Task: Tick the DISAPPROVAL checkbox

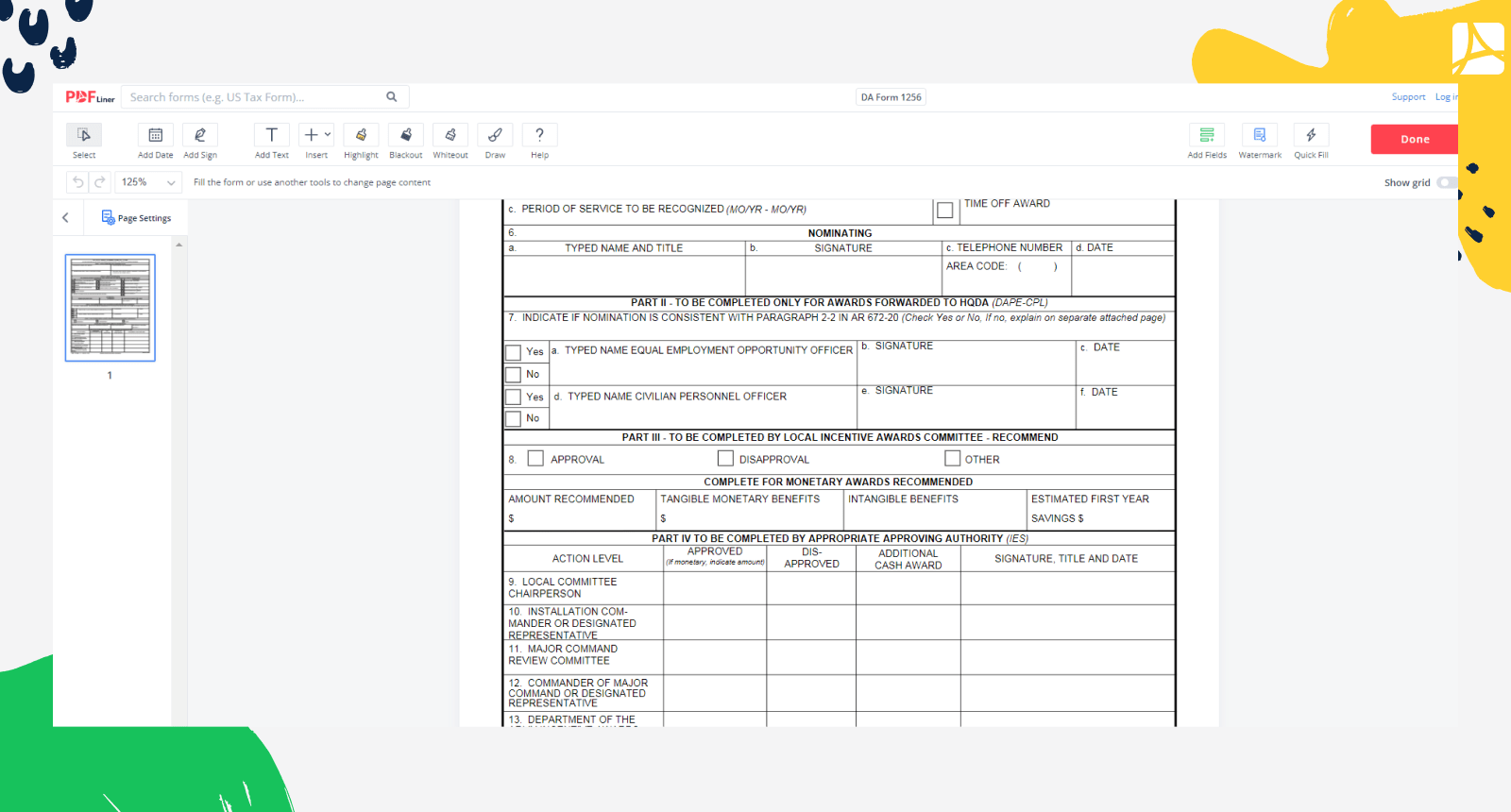Action: tap(725, 459)
